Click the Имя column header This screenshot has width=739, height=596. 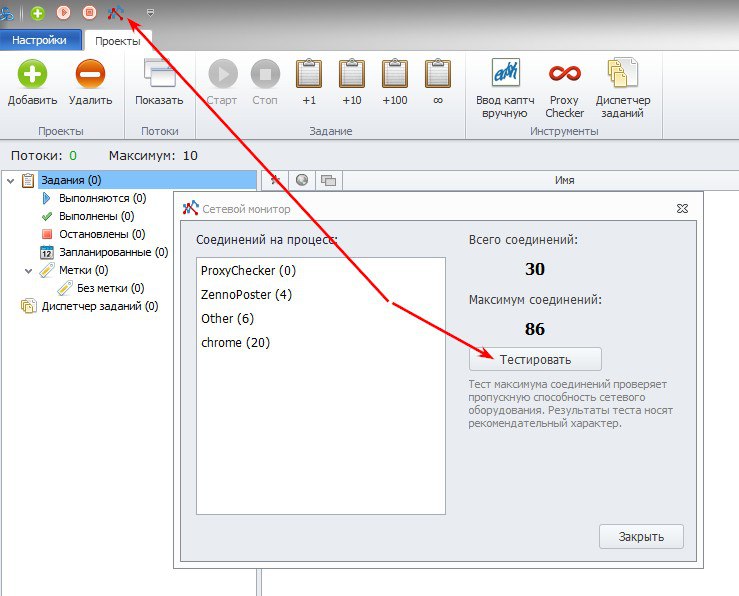564,180
